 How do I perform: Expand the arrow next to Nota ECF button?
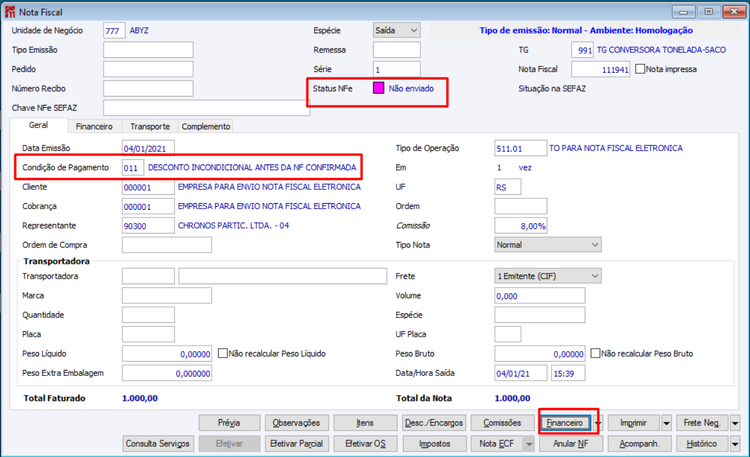529,444
